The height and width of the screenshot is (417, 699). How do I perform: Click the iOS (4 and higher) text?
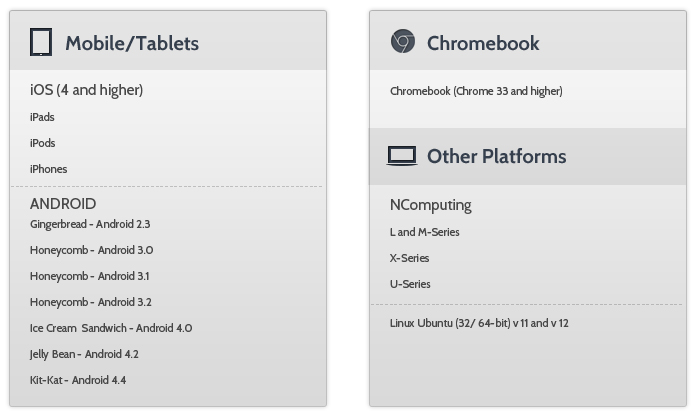coord(86,90)
